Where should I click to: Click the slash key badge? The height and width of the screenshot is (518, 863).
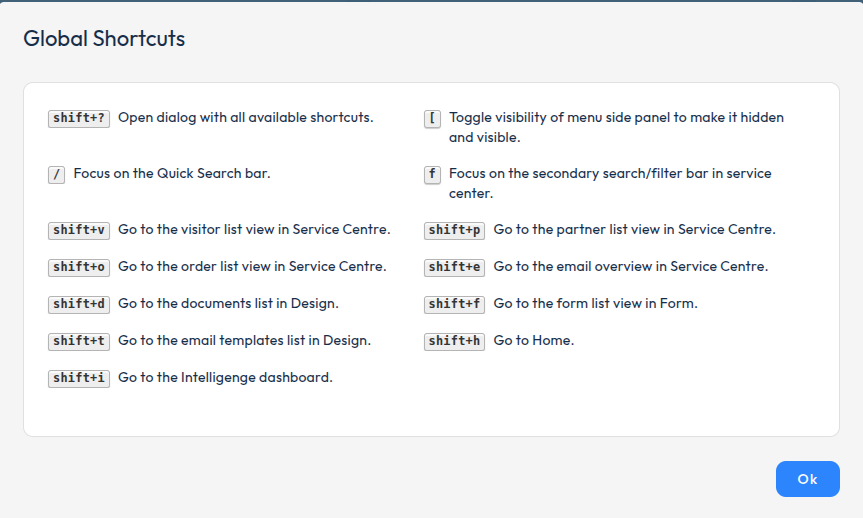56,174
